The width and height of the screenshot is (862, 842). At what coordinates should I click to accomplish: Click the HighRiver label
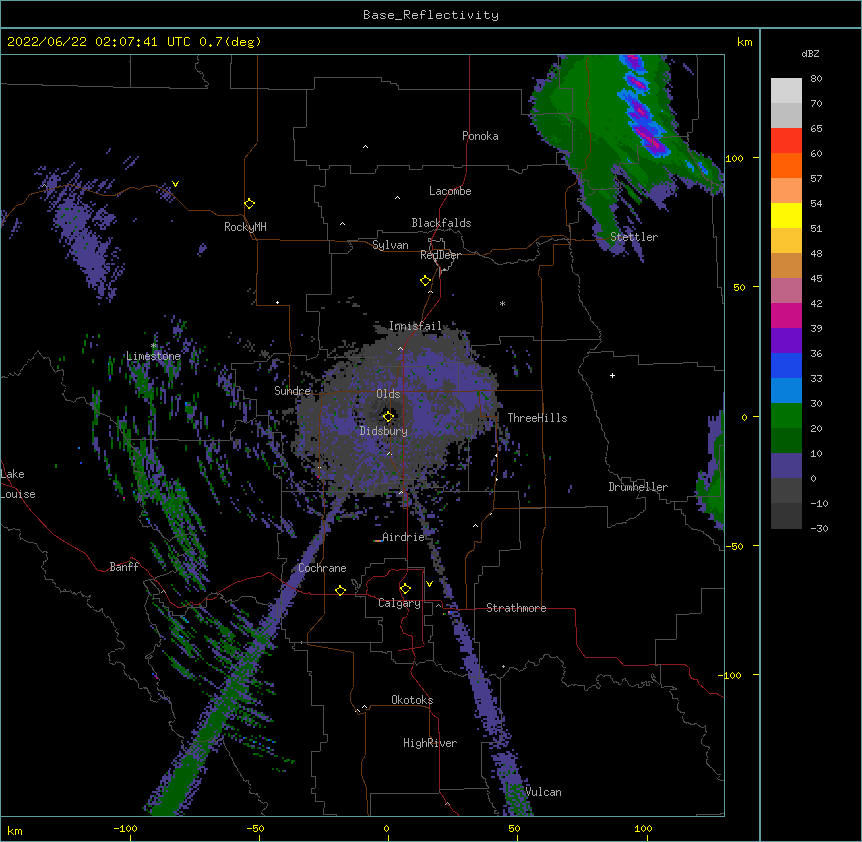point(430,743)
